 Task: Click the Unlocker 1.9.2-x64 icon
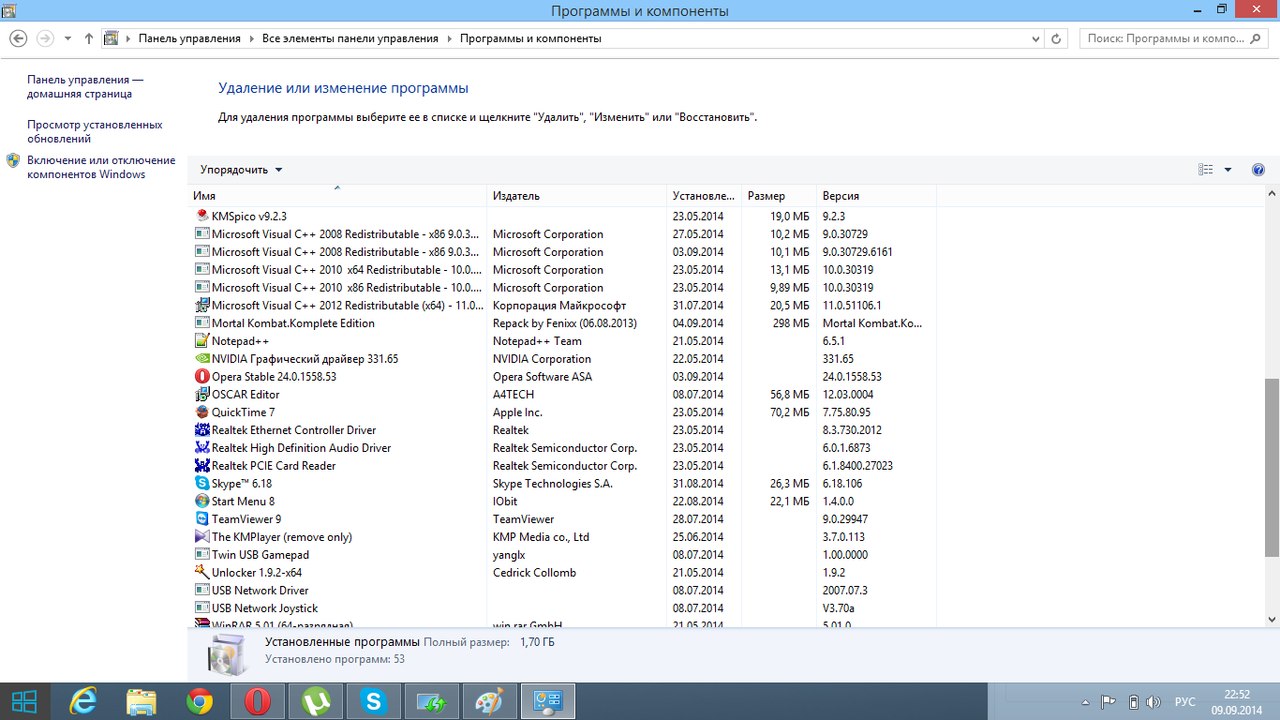tap(202, 573)
